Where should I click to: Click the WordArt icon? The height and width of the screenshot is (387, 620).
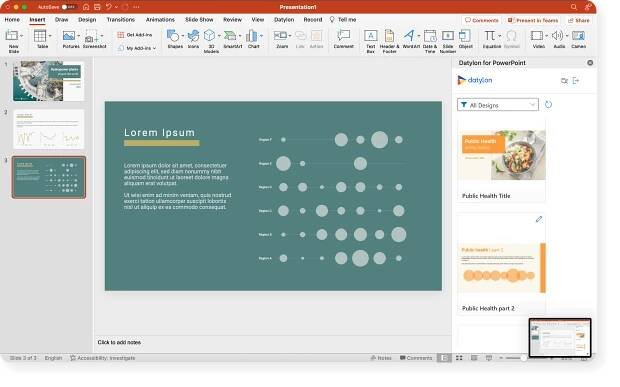tap(410, 36)
